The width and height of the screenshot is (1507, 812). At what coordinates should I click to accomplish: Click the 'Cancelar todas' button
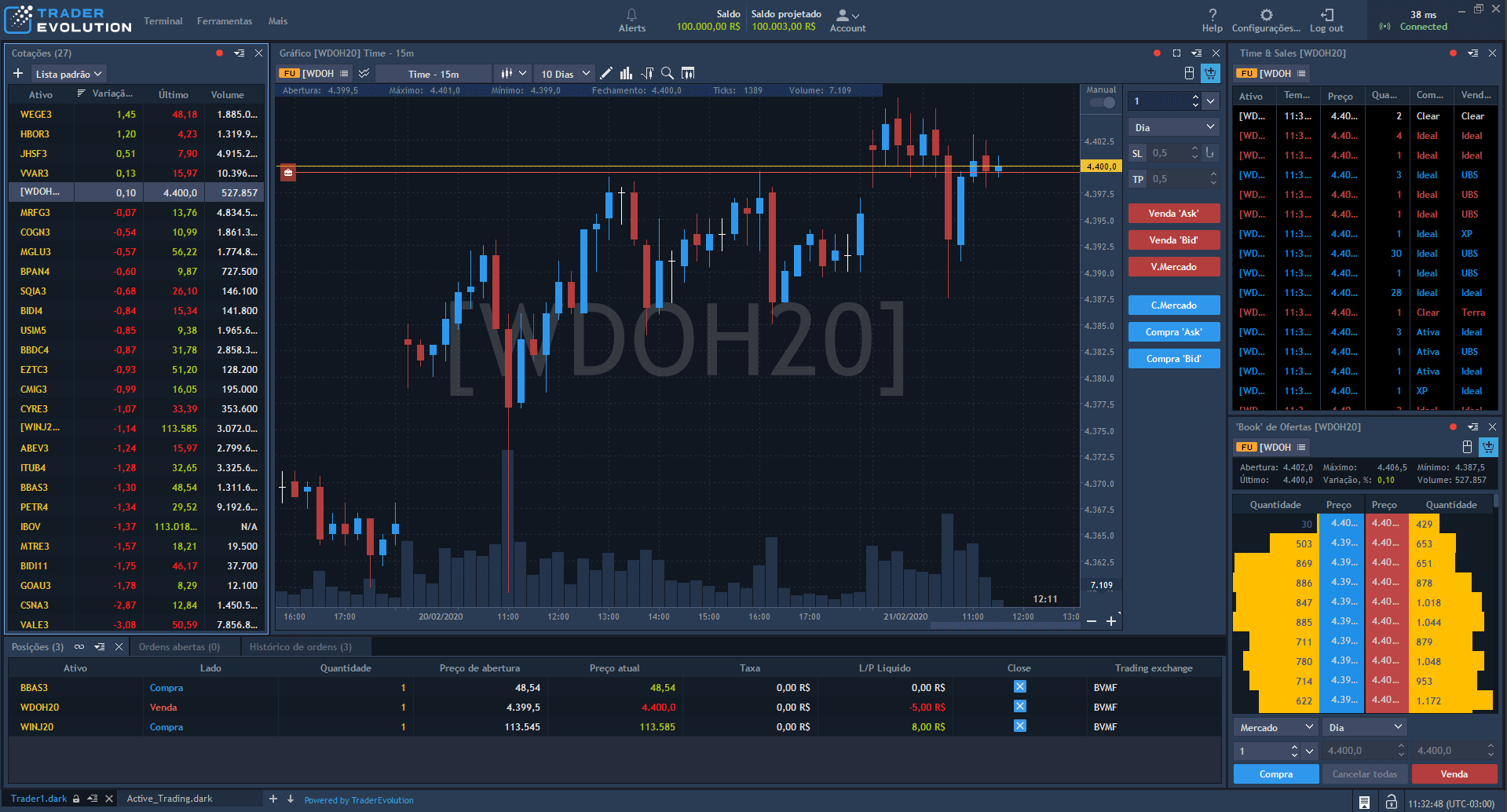(1364, 774)
